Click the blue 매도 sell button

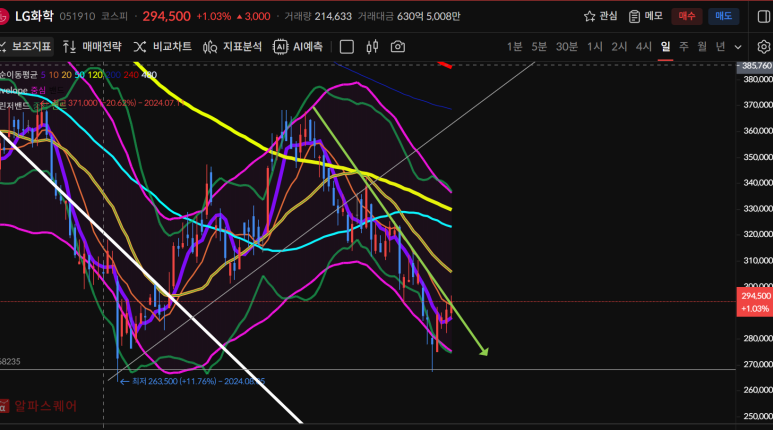click(723, 16)
